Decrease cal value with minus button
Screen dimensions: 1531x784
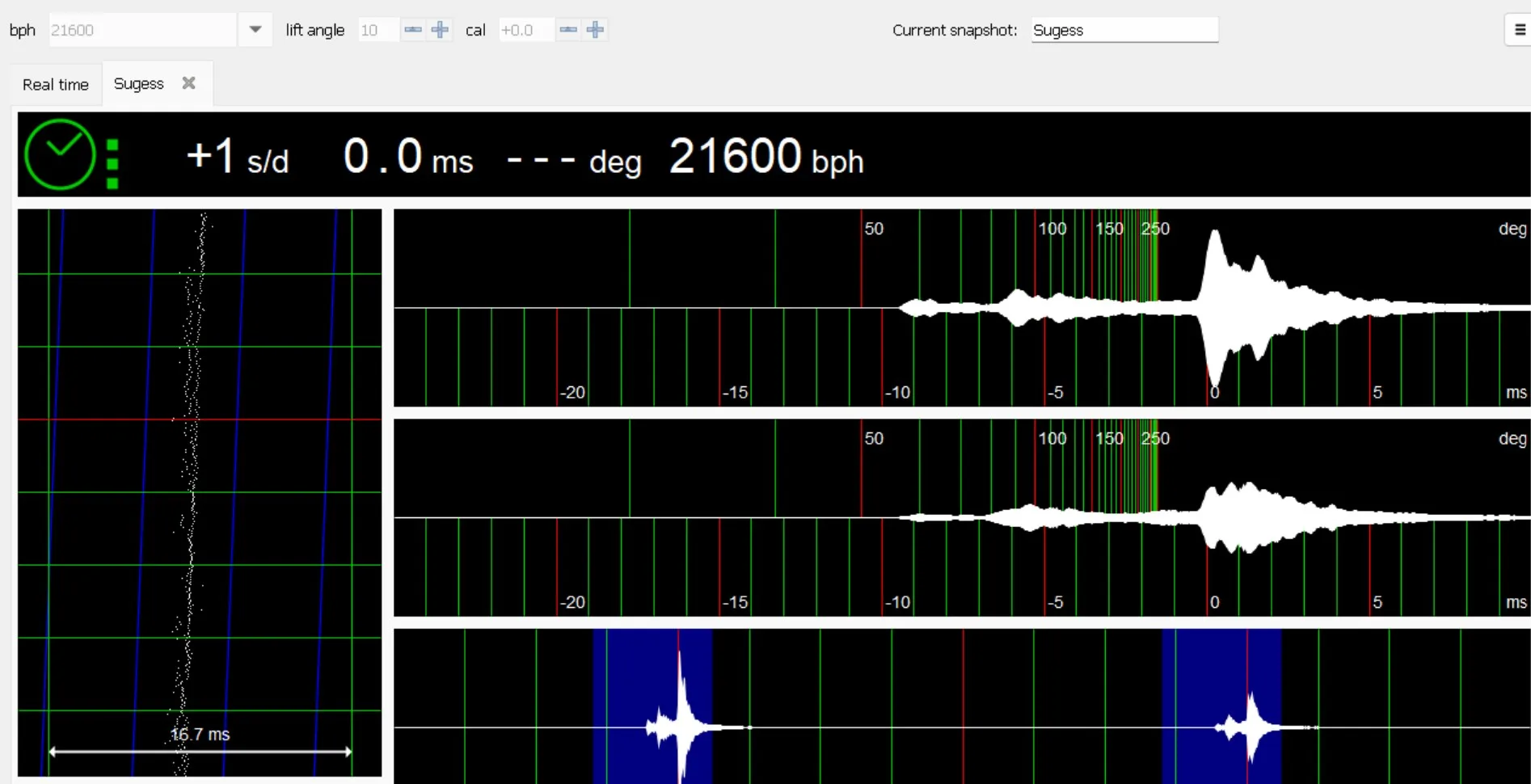[x=568, y=30]
